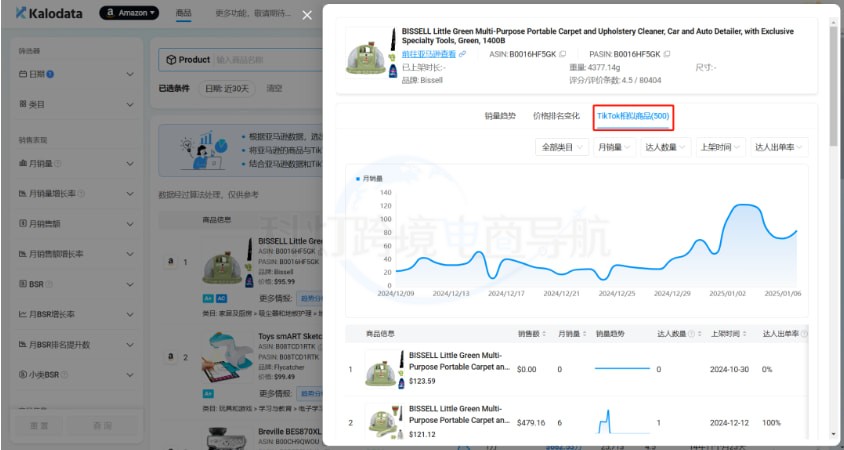Open the 上架时间 dropdown above the chart

coord(721,147)
